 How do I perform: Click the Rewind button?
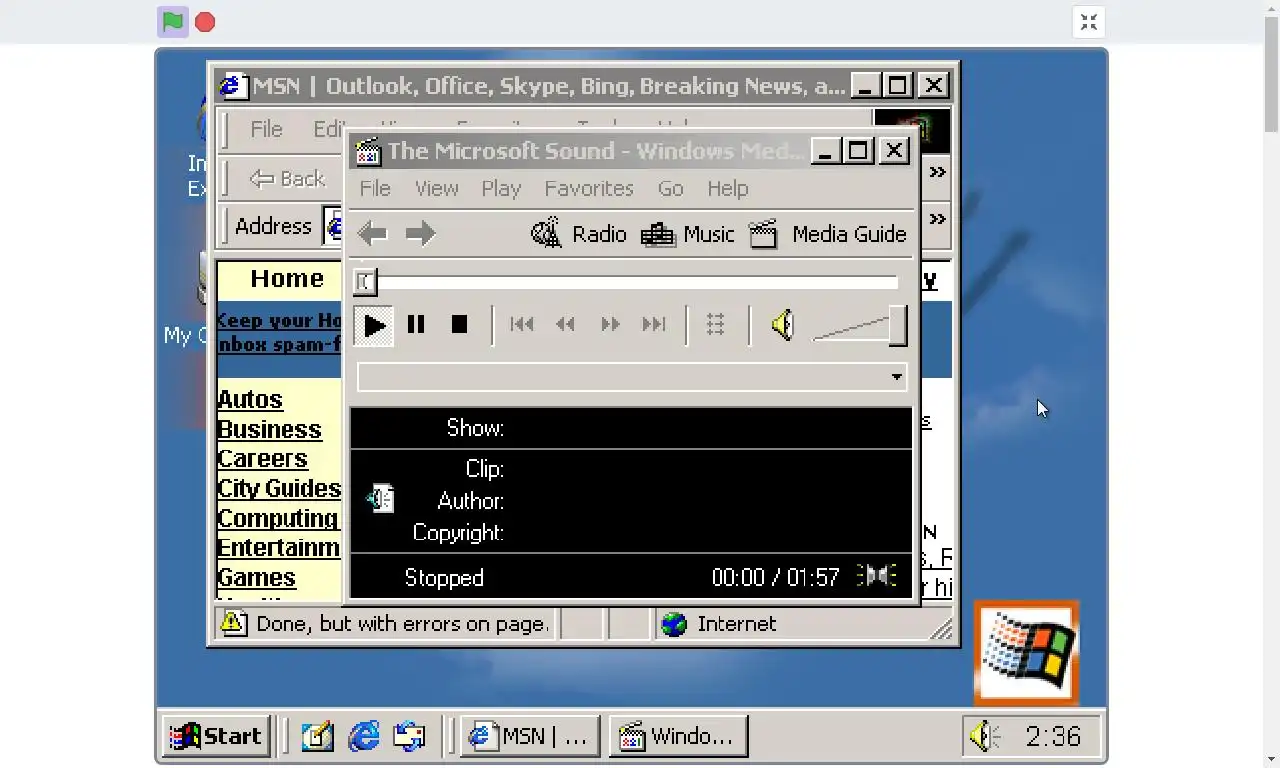[565, 324]
